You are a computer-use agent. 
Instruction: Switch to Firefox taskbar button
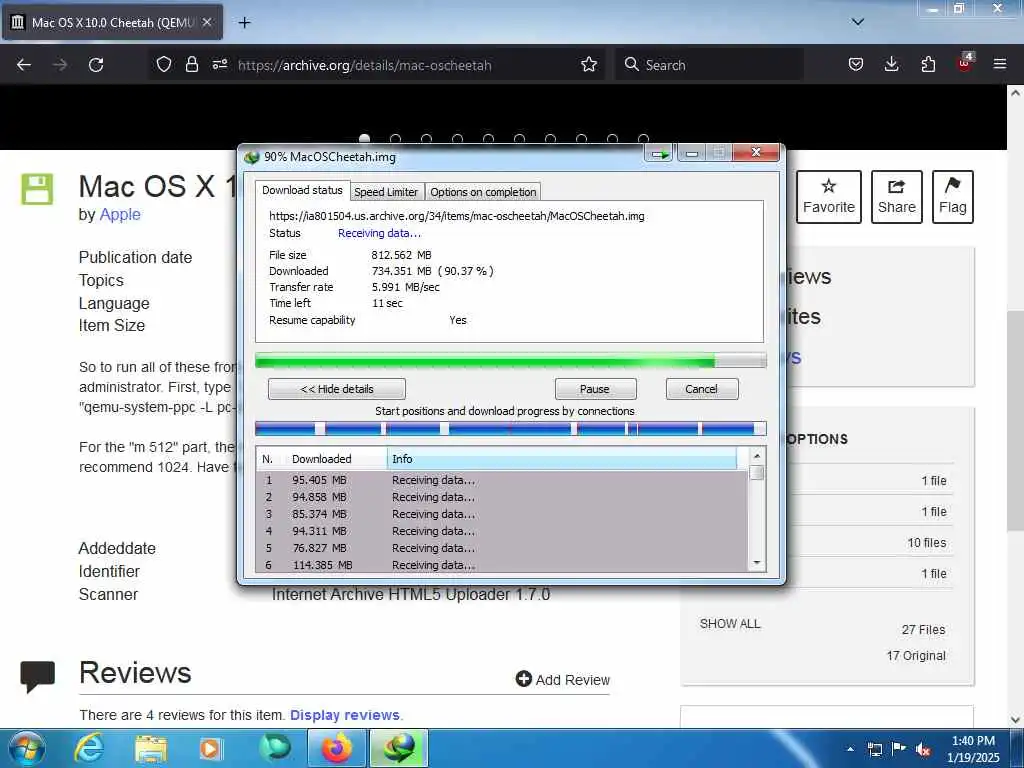pos(336,748)
